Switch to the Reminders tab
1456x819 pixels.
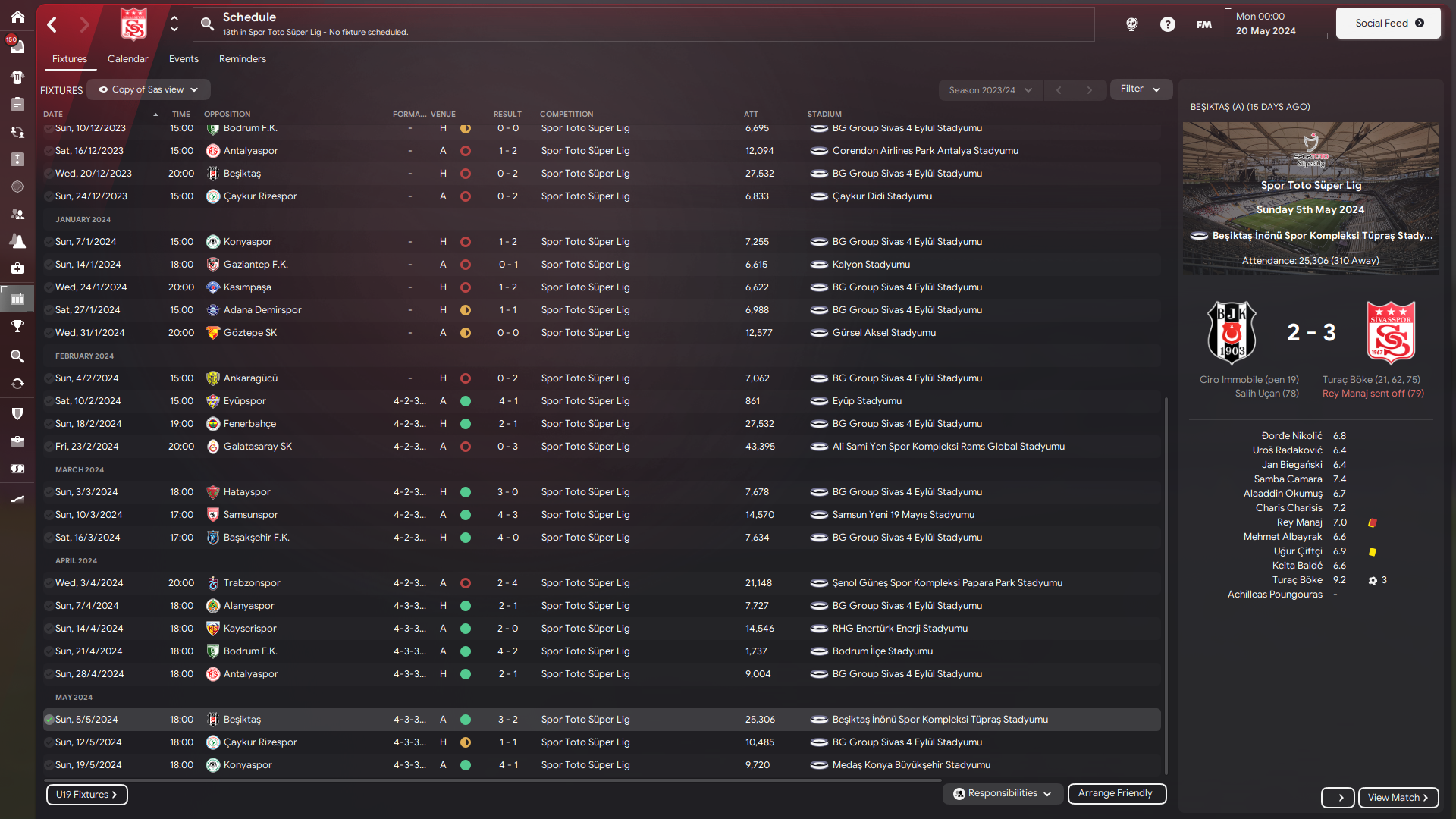[x=243, y=59]
